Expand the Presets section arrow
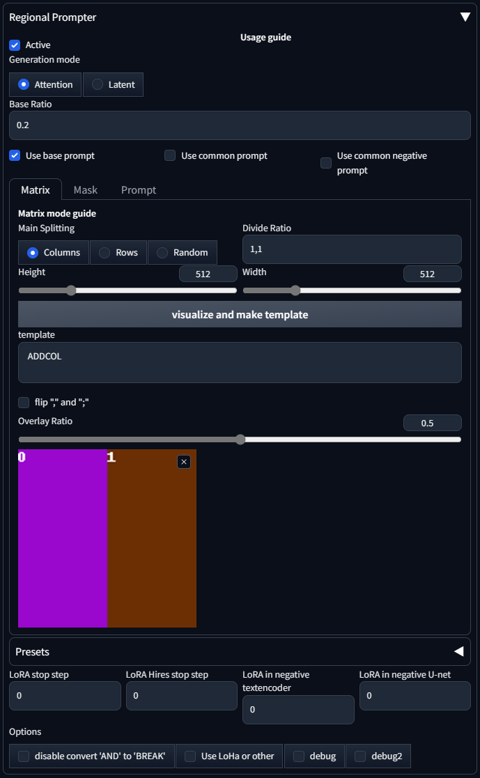The width and height of the screenshot is (480, 778). (x=459, y=651)
